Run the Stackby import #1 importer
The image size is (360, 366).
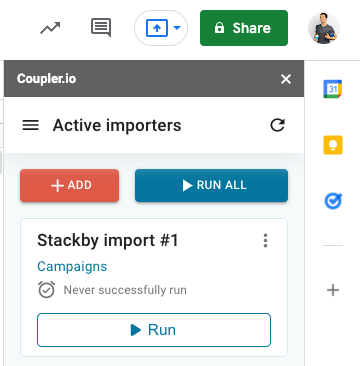coord(154,330)
